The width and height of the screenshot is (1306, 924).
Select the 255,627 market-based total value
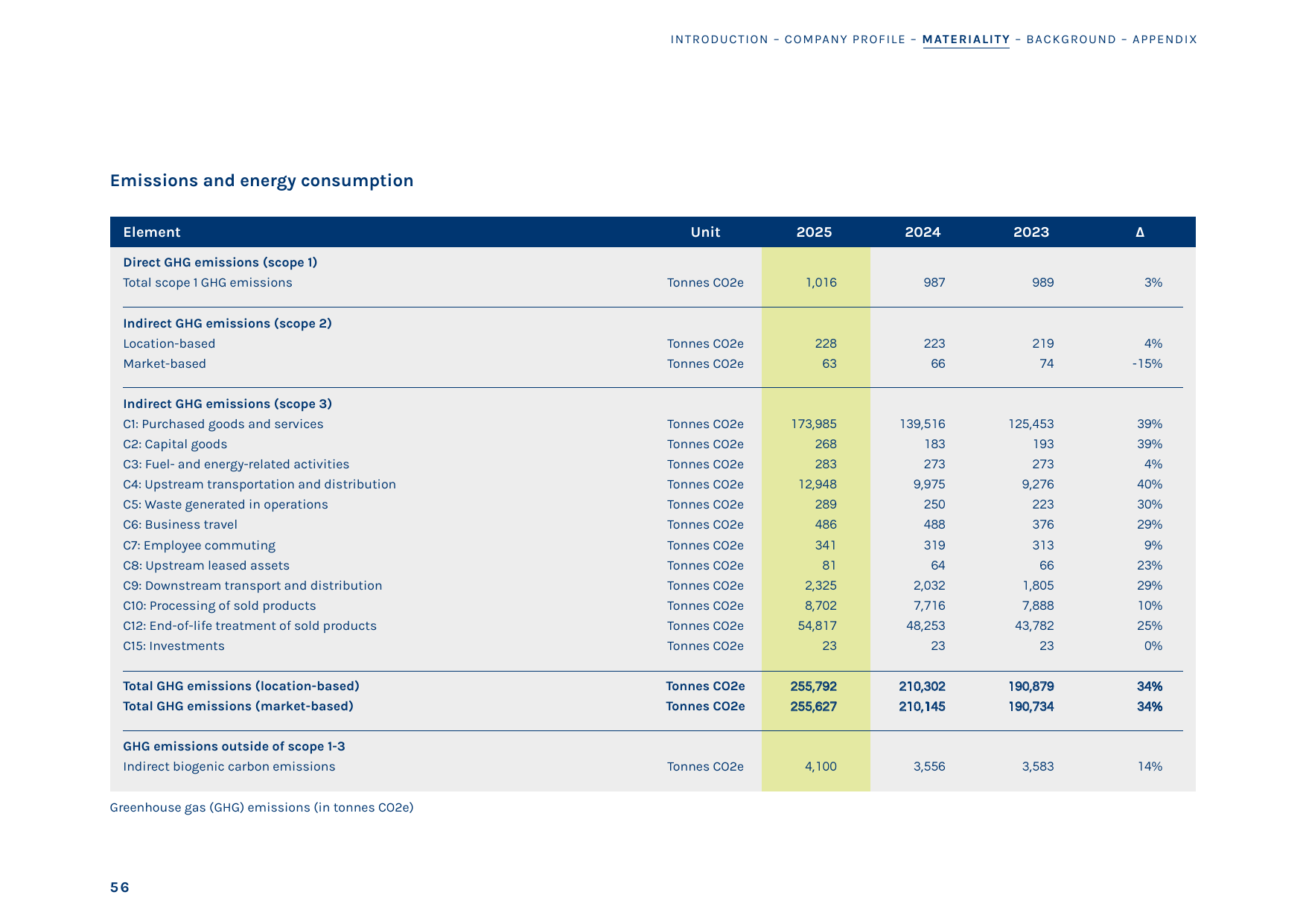click(x=813, y=707)
